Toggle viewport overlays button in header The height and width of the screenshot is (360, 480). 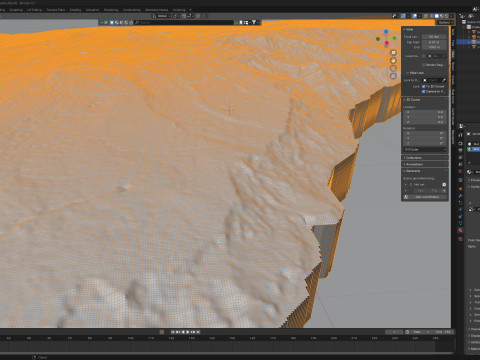click(x=415, y=16)
